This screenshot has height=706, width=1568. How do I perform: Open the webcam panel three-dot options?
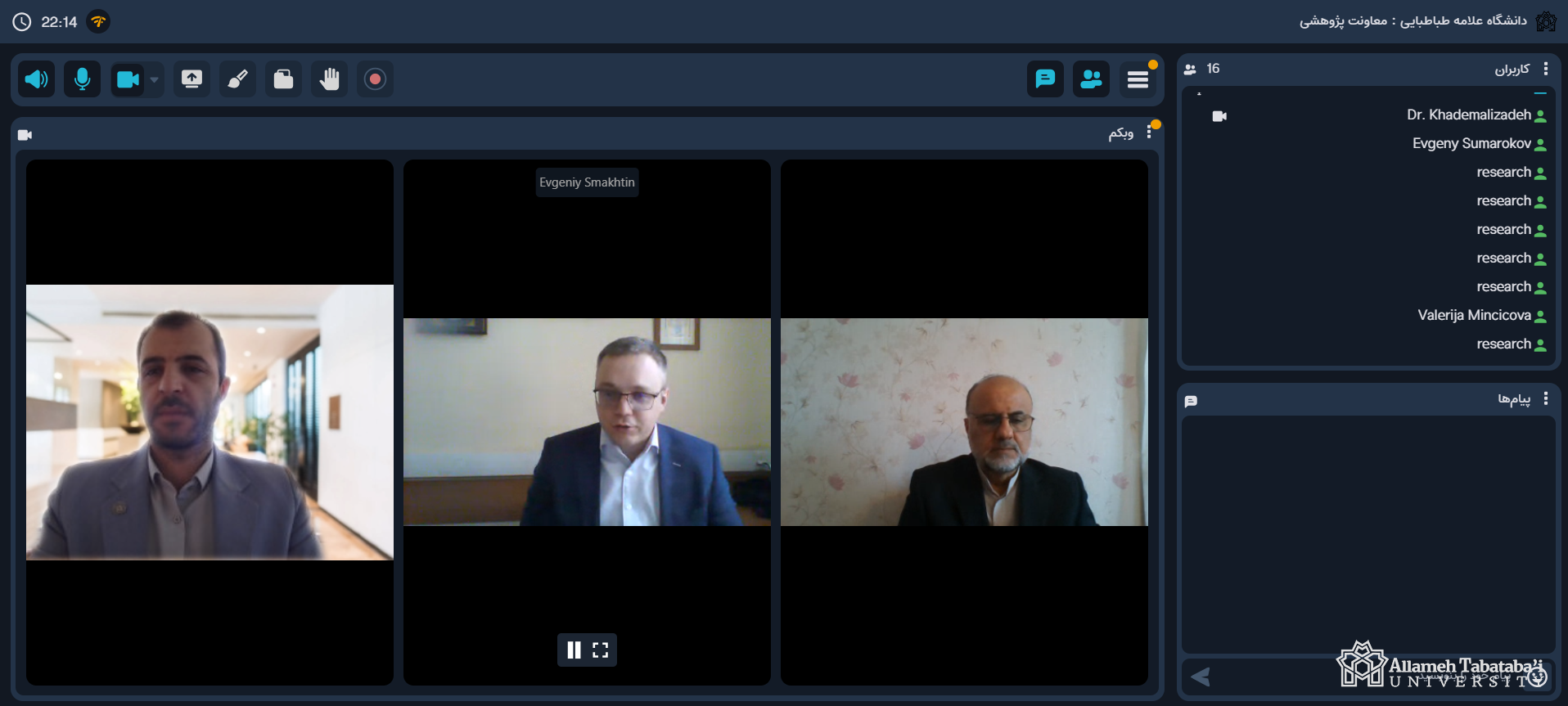pyautogui.click(x=1149, y=133)
